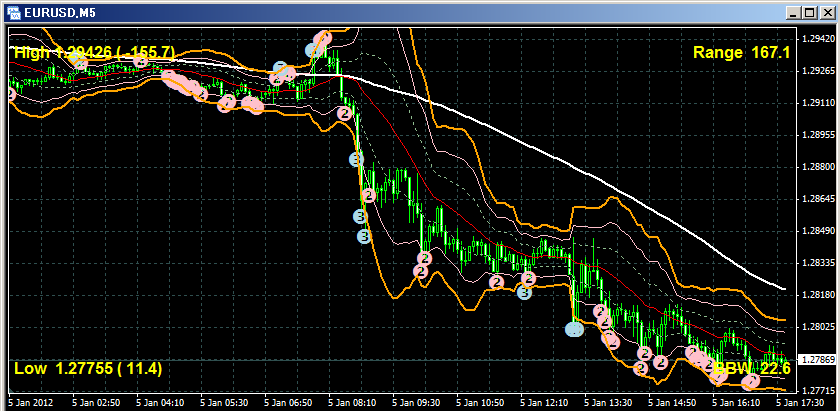
Task: Click the pink 2 marker at chart's left edge
Action: 11,94
